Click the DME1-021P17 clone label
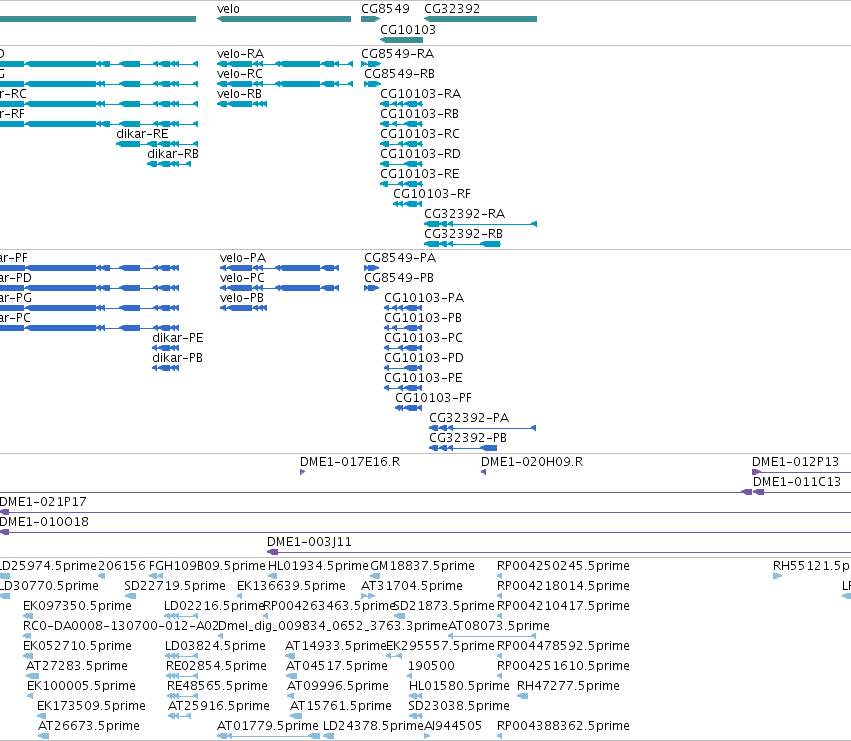Image resolution: width=851 pixels, height=741 pixels. click(x=43, y=502)
